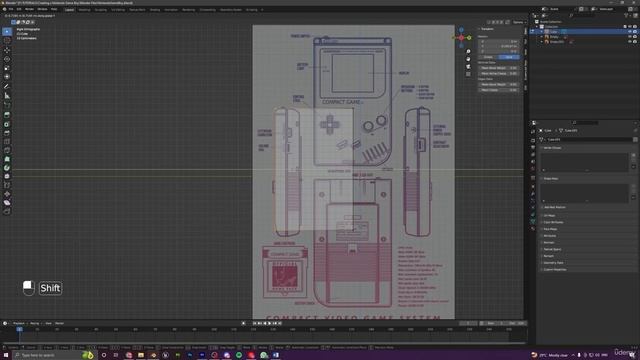The width and height of the screenshot is (640, 360).
Task: Select the Shear tool
Action: [7, 203]
